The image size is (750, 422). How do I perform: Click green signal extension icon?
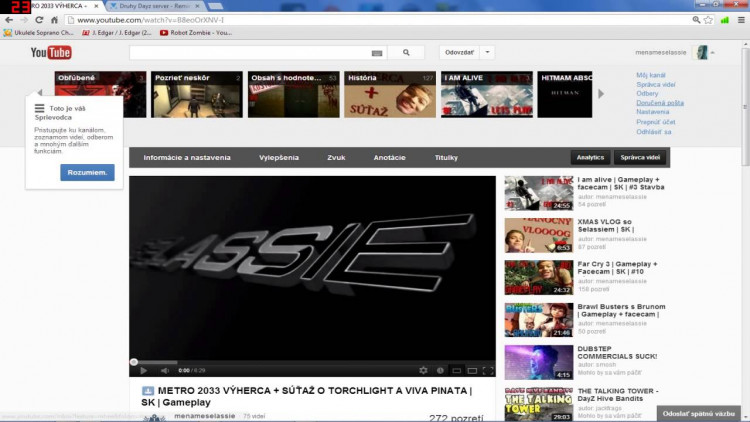pos(725,20)
